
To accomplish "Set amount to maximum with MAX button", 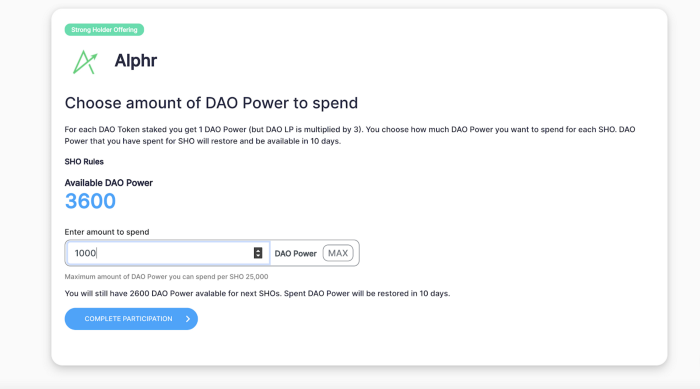I will [338, 253].
